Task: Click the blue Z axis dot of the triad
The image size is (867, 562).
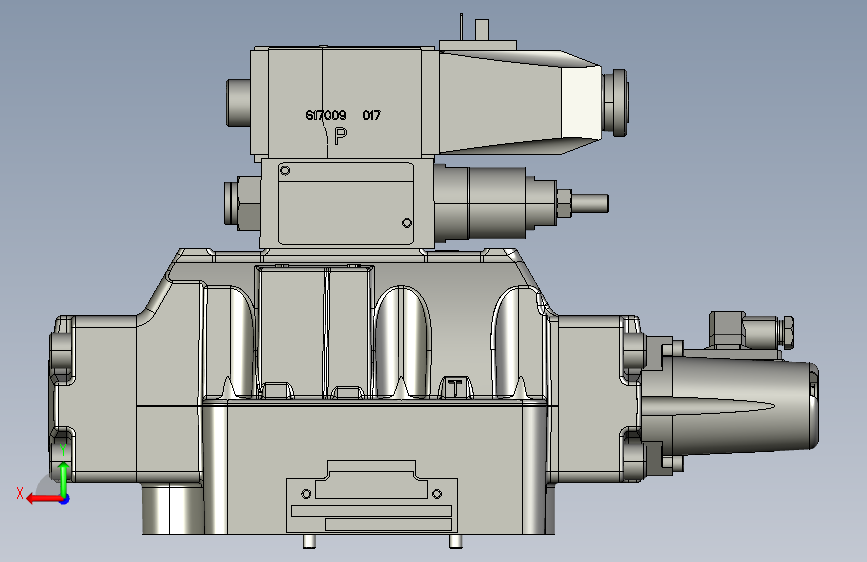Action: click(x=65, y=499)
